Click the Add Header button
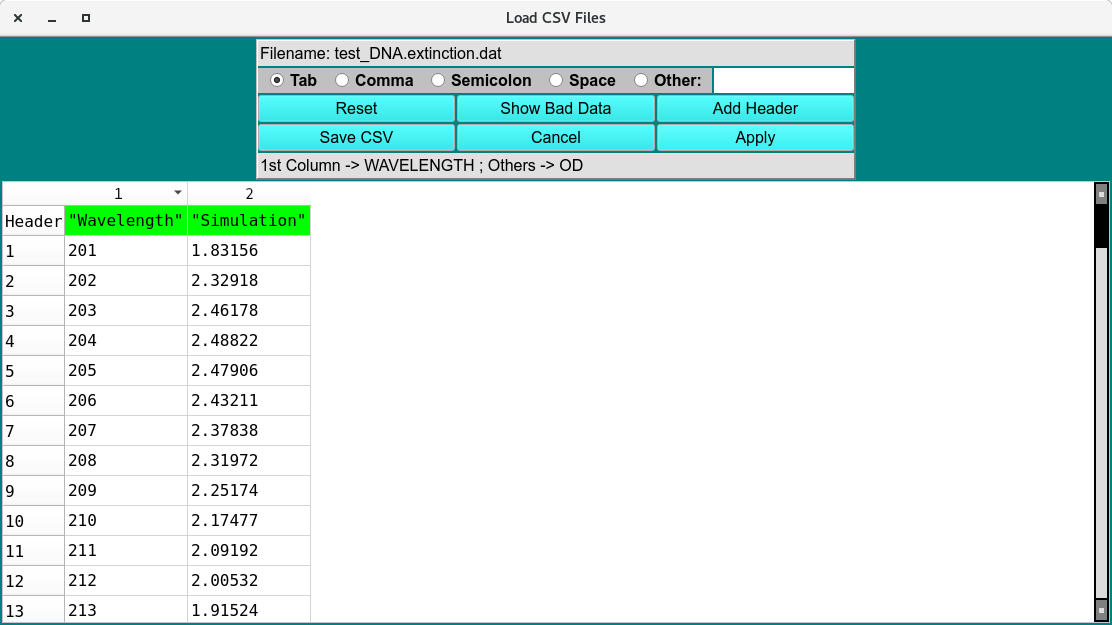 pos(755,108)
